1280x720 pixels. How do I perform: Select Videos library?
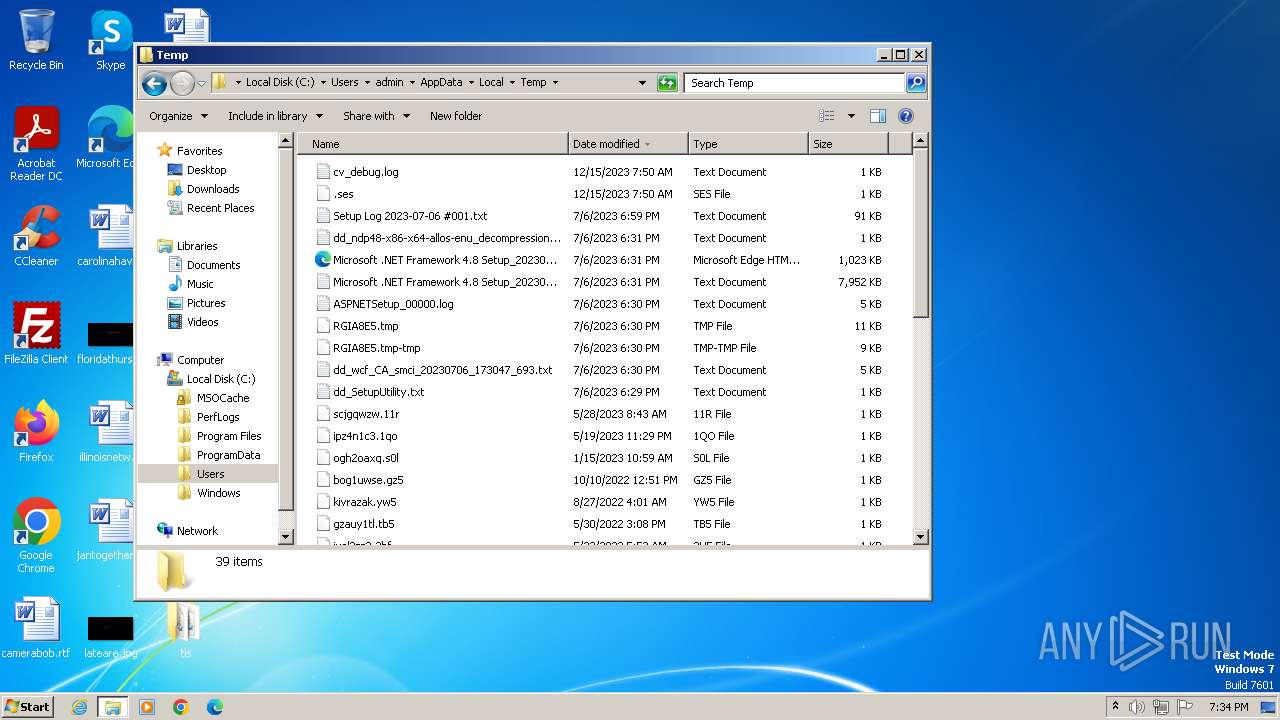click(x=202, y=322)
